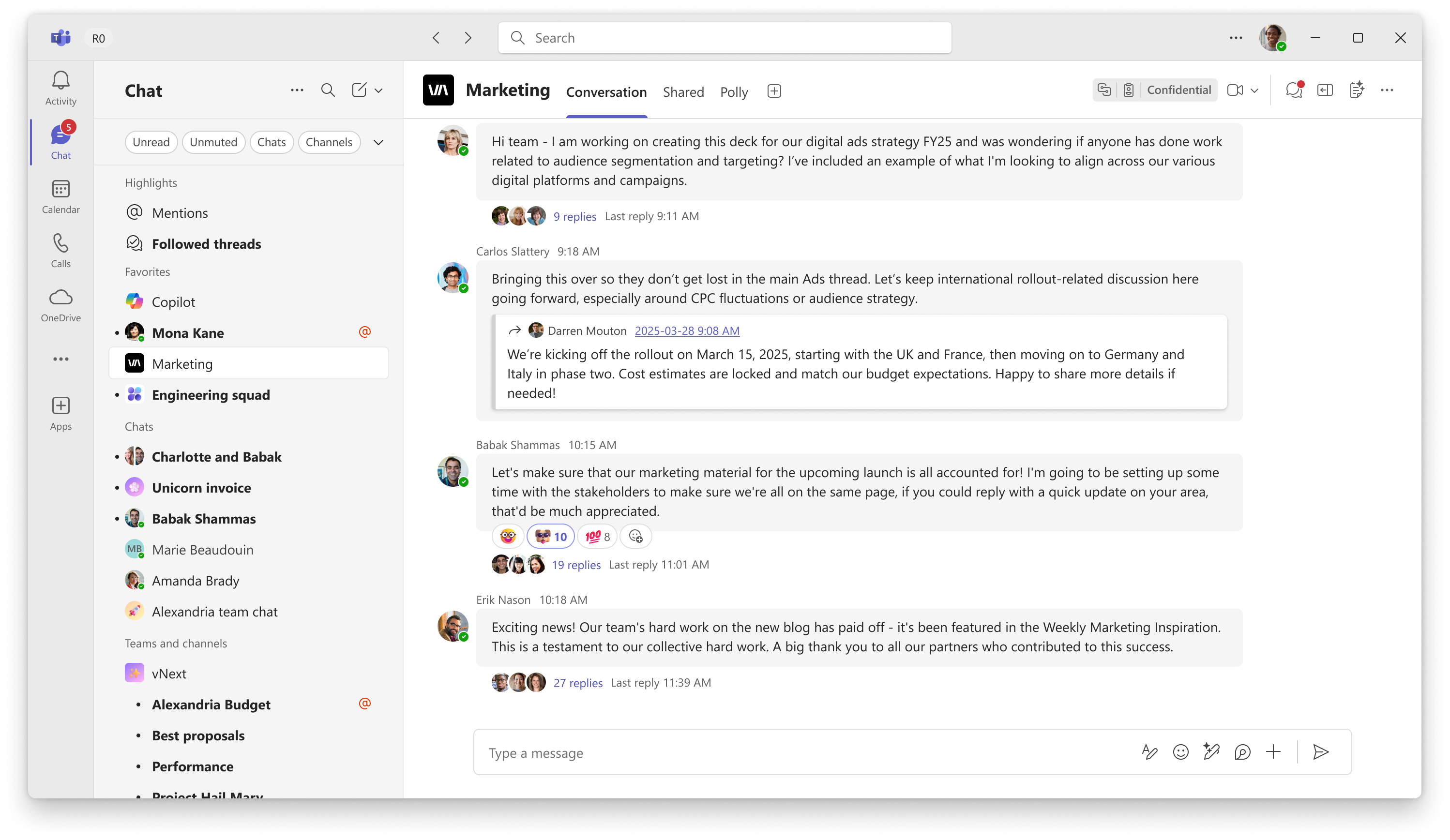The image size is (1450, 840).
Task: Toggle the Unread filter chip
Action: [151, 142]
